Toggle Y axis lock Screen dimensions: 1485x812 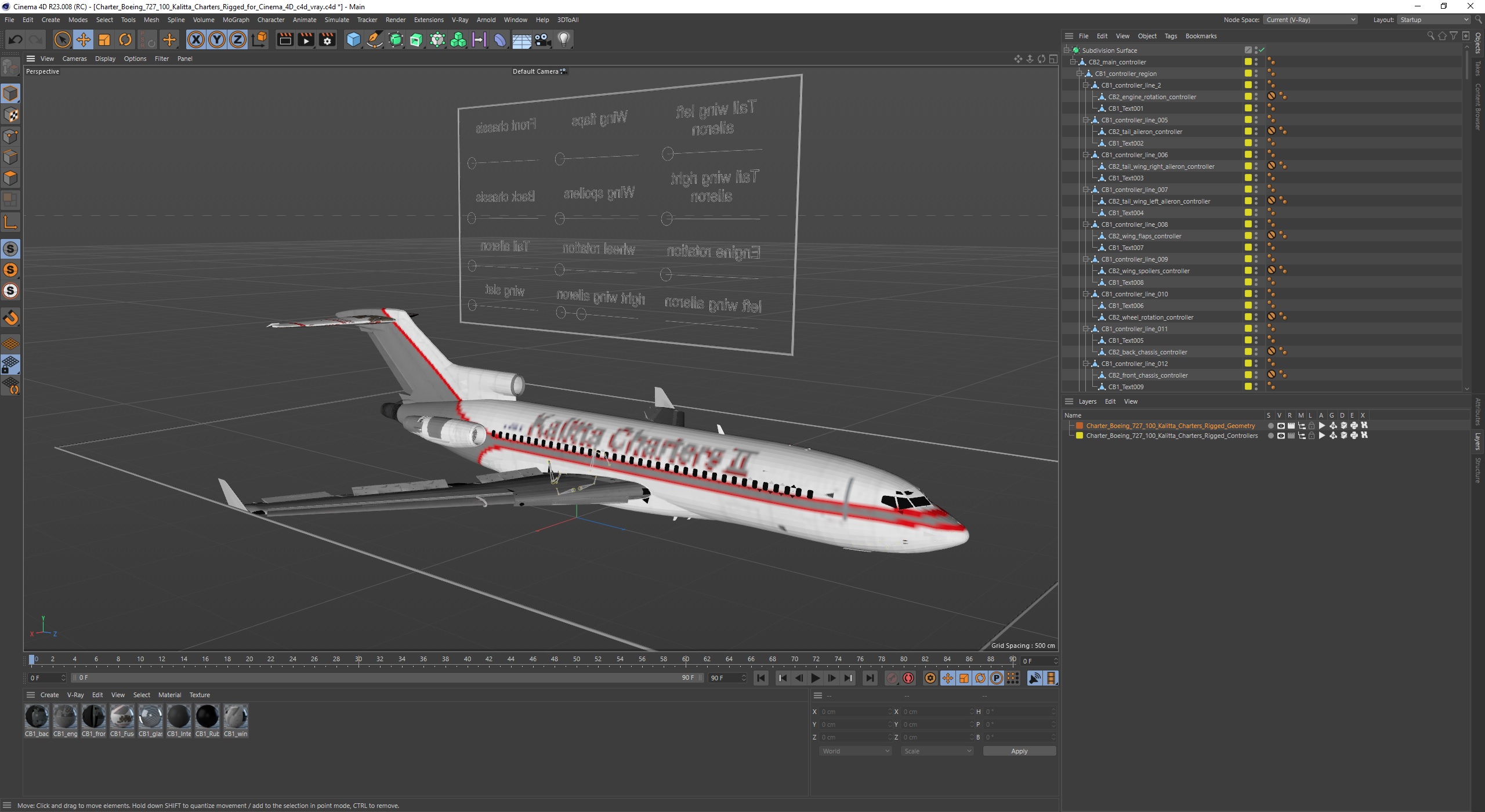(x=217, y=39)
